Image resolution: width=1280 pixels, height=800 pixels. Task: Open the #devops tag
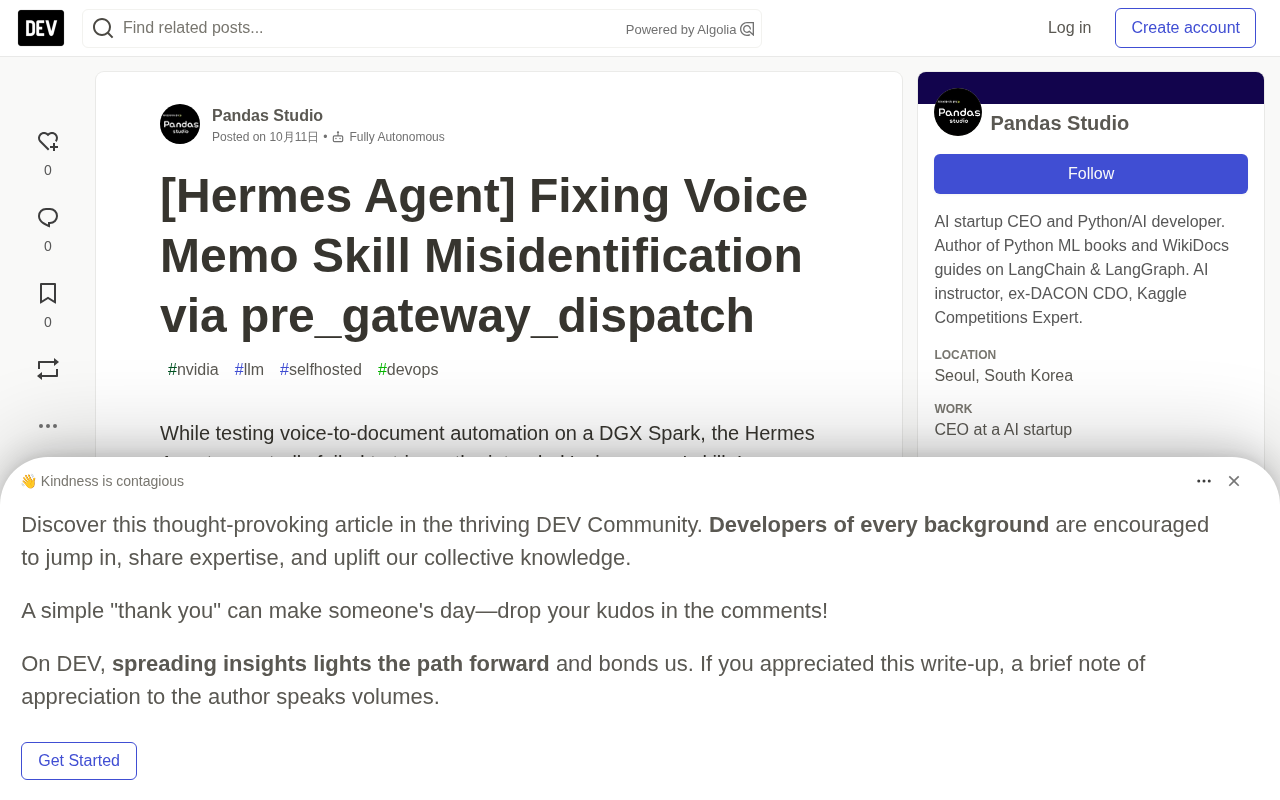(x=408, y=370)
